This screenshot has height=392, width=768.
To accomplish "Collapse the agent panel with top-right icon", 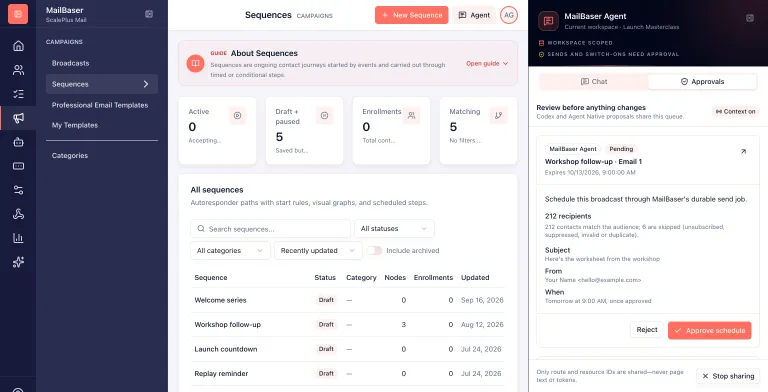I will click(x=750, y=18).
